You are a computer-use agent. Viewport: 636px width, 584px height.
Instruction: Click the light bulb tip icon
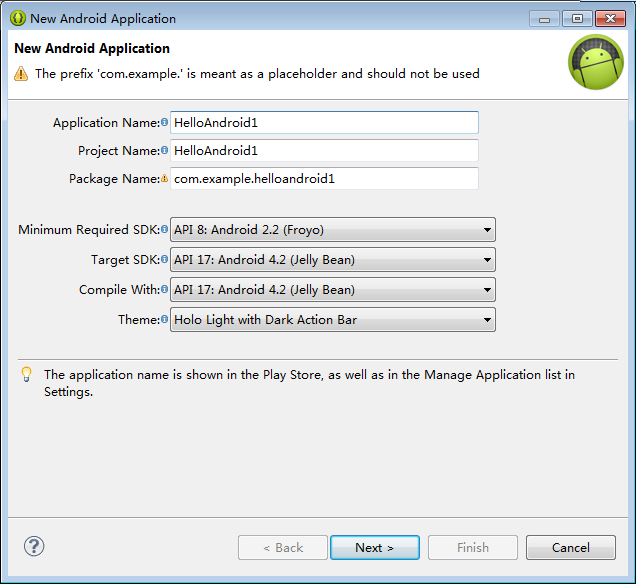coord(26,374)
